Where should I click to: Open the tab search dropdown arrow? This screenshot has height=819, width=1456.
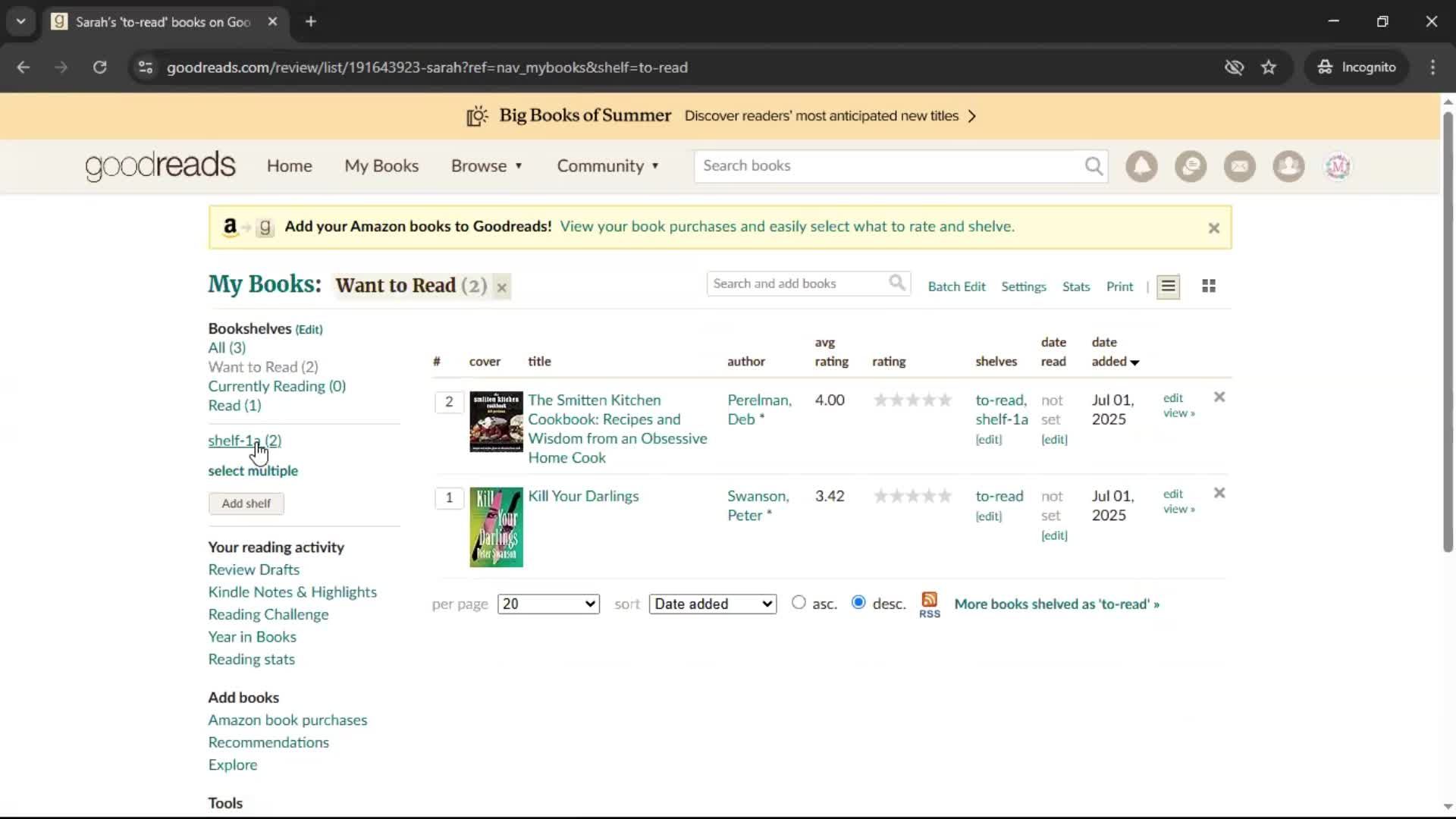(x=21, y=22)
